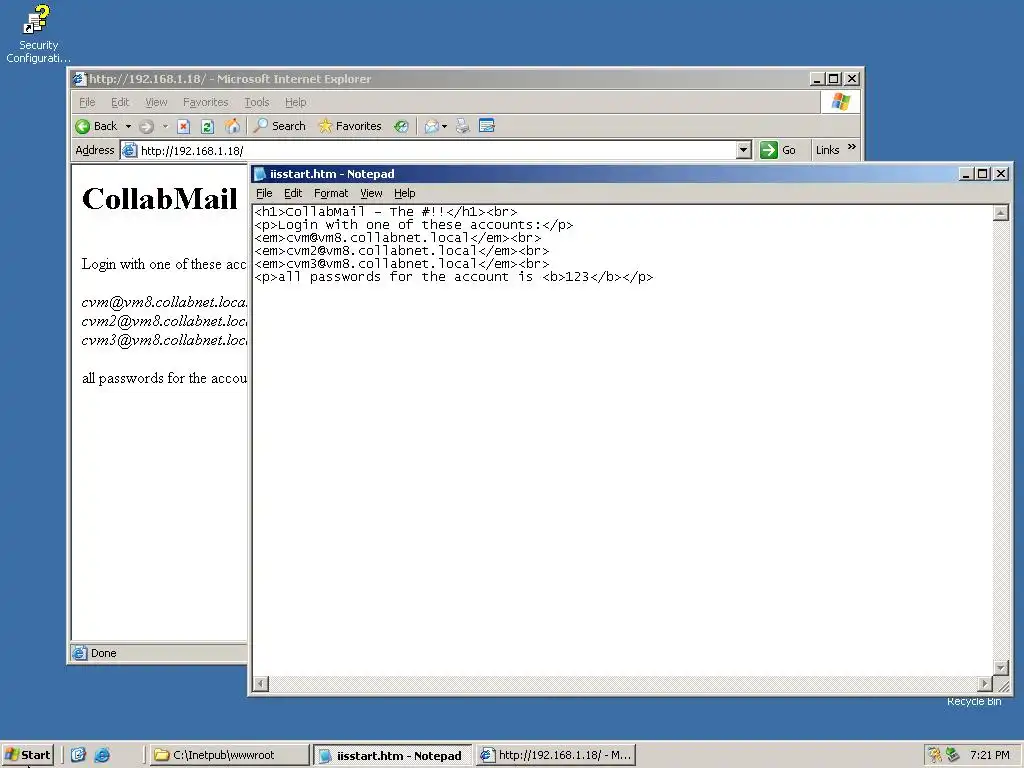Open the Back button history dropdown arrow
This screenshot has height=768, width=1024.
point(128,127)
